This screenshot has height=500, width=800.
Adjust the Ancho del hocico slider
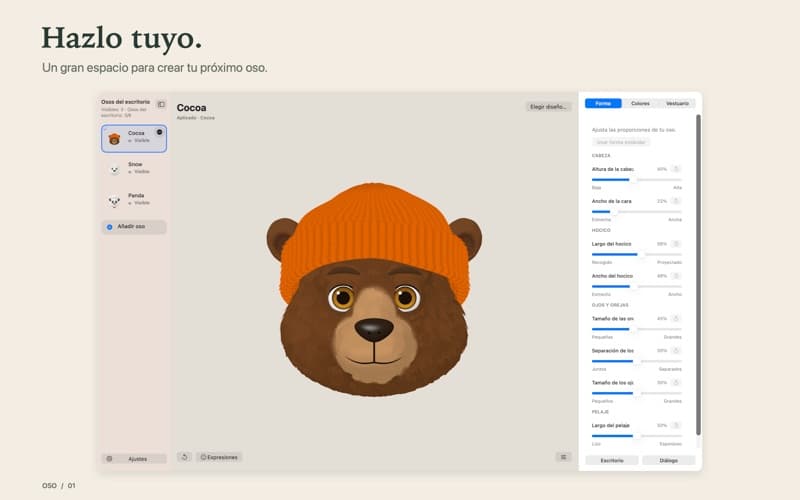coord(636,286)
